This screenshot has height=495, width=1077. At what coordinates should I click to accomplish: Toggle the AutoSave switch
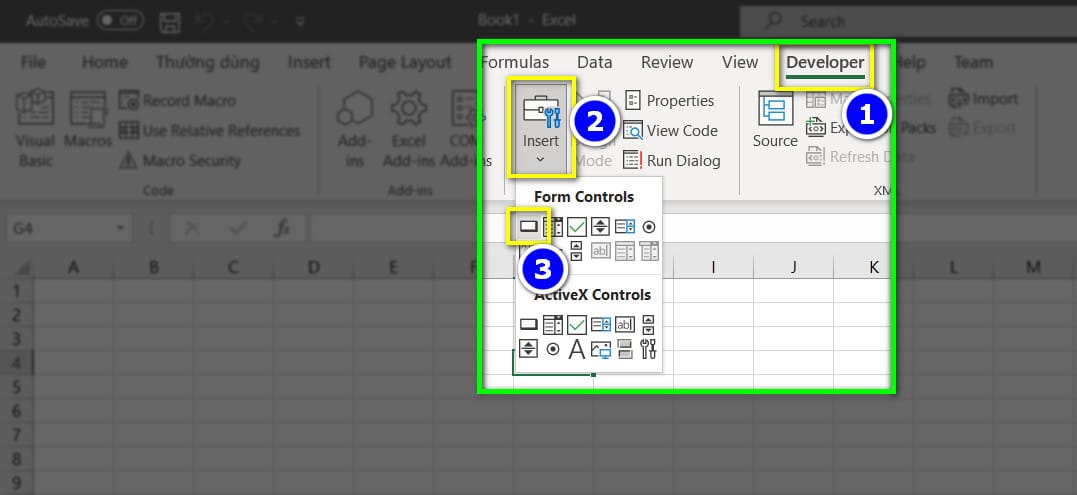(120, 21)
